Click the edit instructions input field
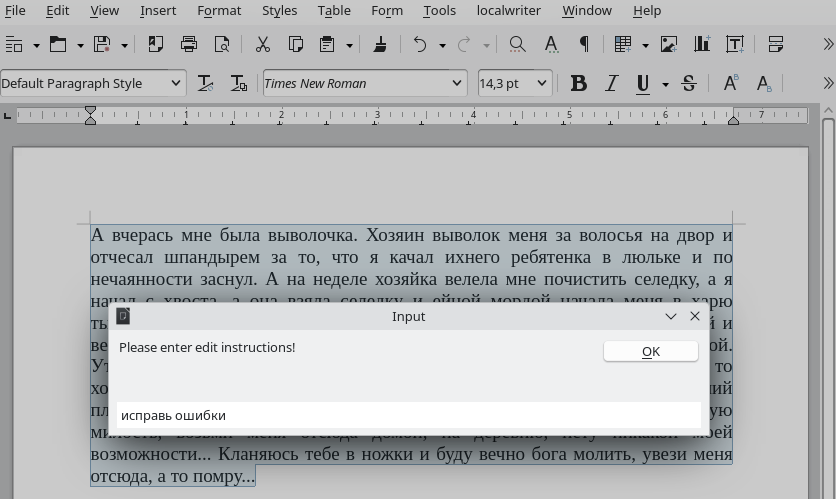 tap(409, 415)
